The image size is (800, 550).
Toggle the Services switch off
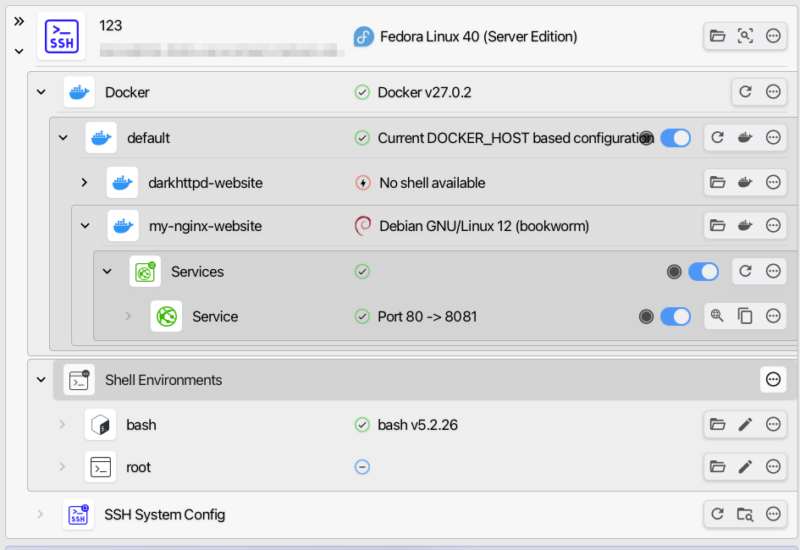point(703,271)
